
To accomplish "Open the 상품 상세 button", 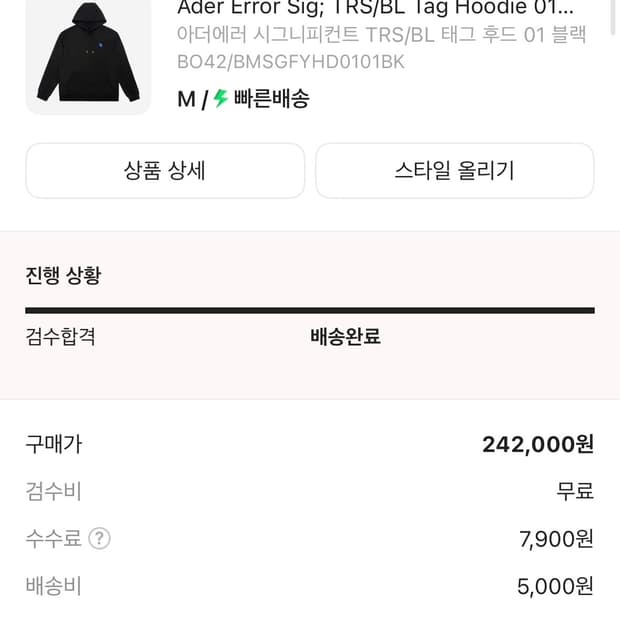I will (165, 170).
